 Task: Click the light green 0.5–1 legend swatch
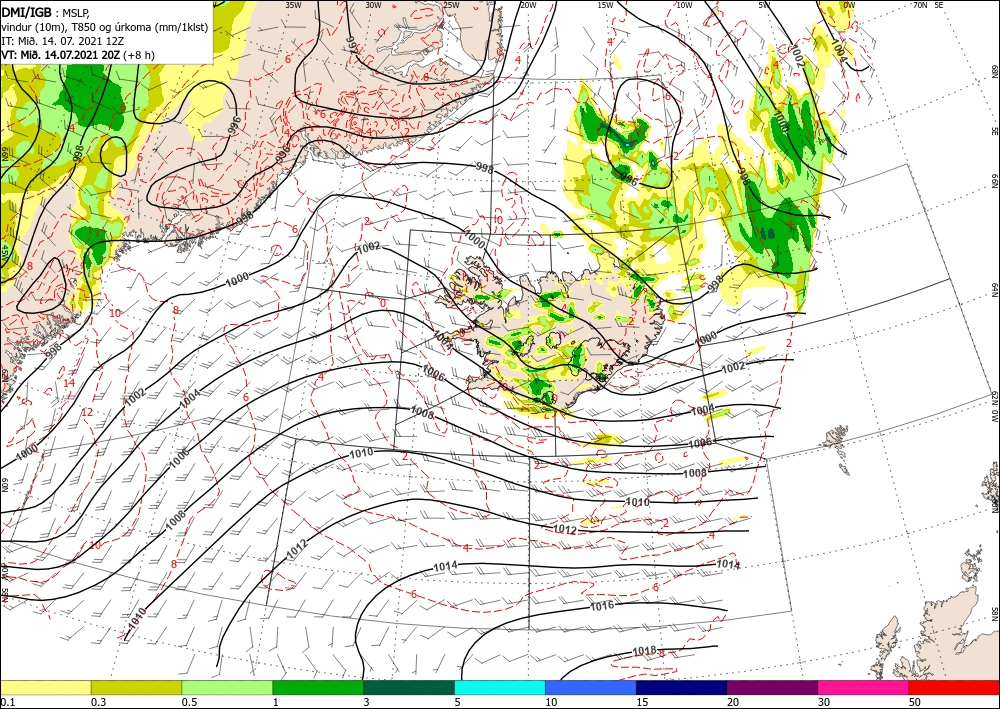[x=227, y=687]
